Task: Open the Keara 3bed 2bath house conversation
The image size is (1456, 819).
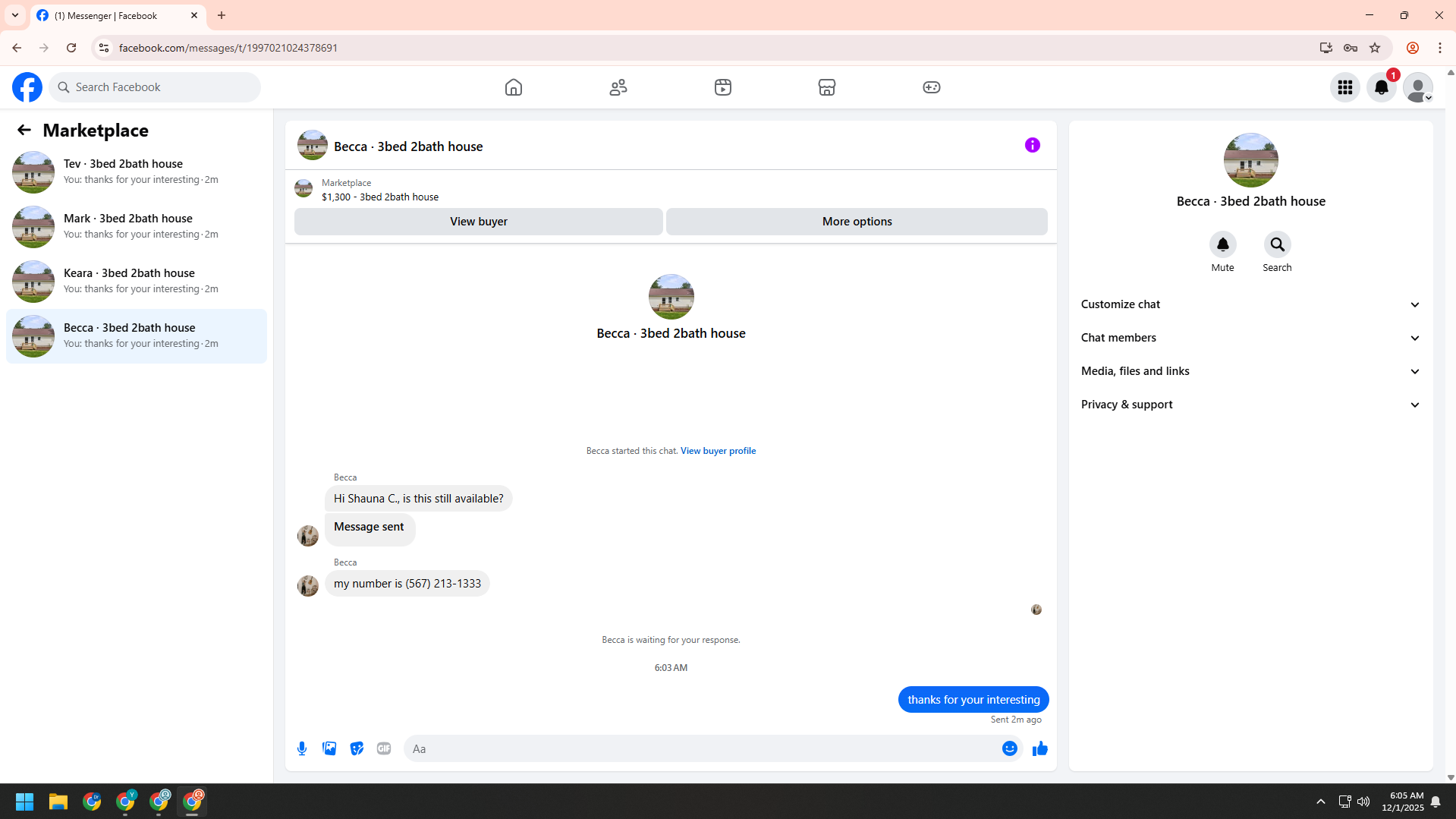Action: [137, 281]
